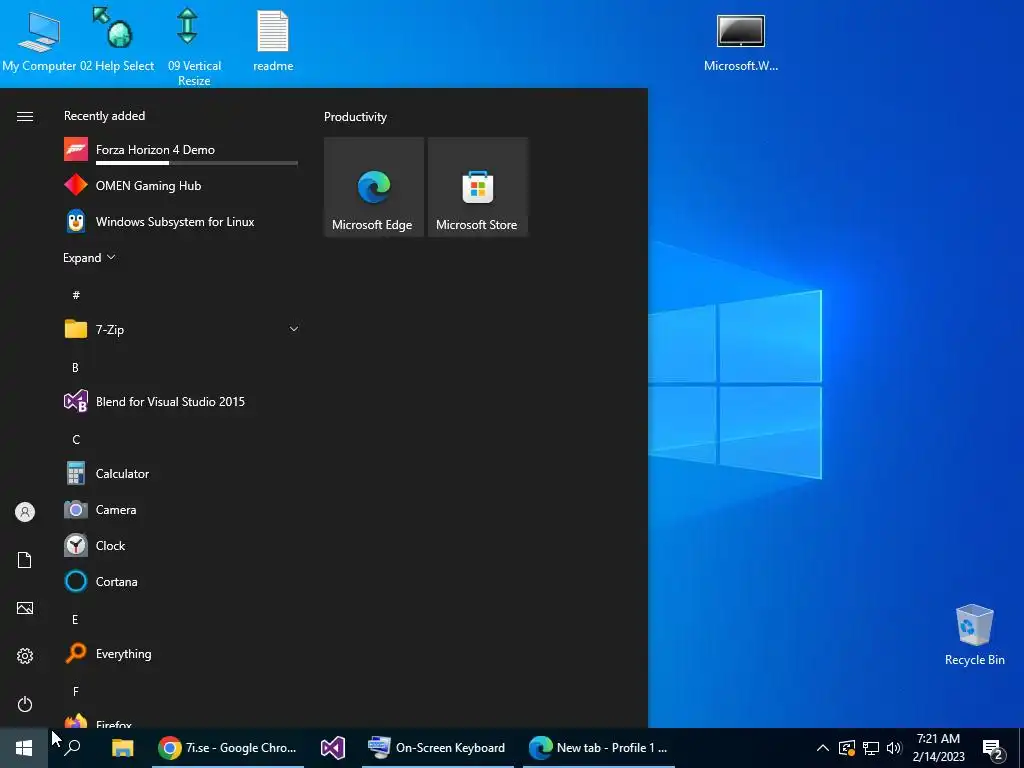1024x768 pixels.
Task: Click the volume speaker tray icon
Action: 894,748
